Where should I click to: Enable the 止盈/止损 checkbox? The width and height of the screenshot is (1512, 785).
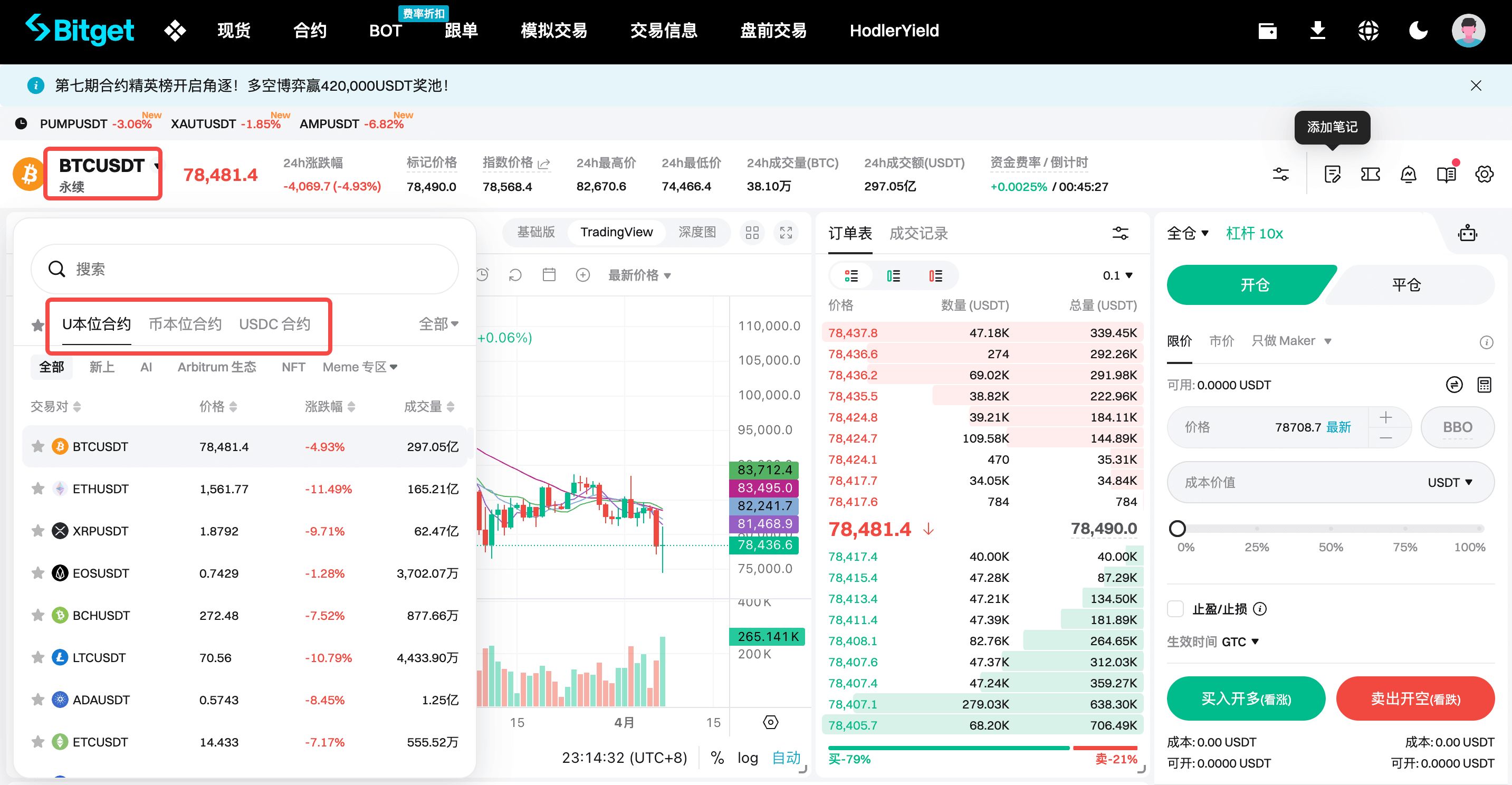[1175, 609]
